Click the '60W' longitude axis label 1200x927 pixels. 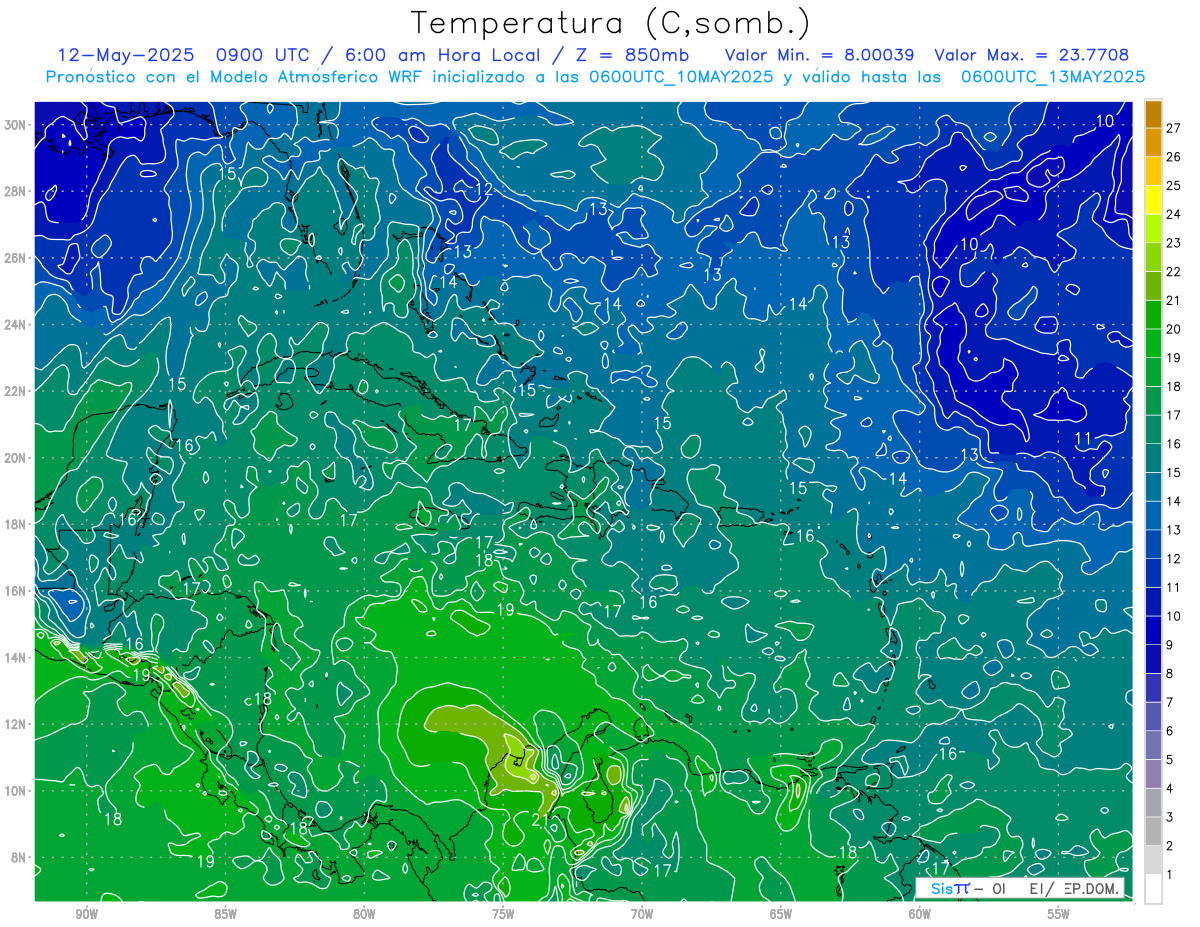coord(920,914)
